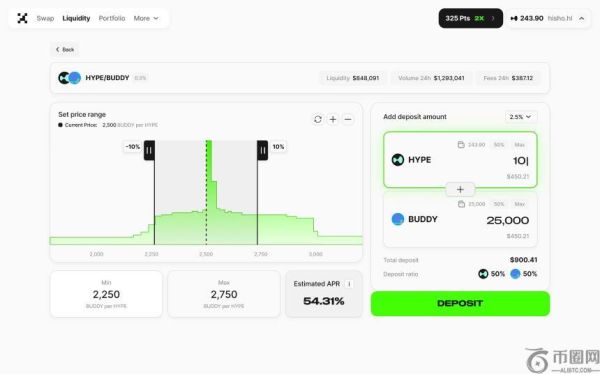Open the 2.5% slippage dropdown
The image size is (600, 374).
coord(520,117)
